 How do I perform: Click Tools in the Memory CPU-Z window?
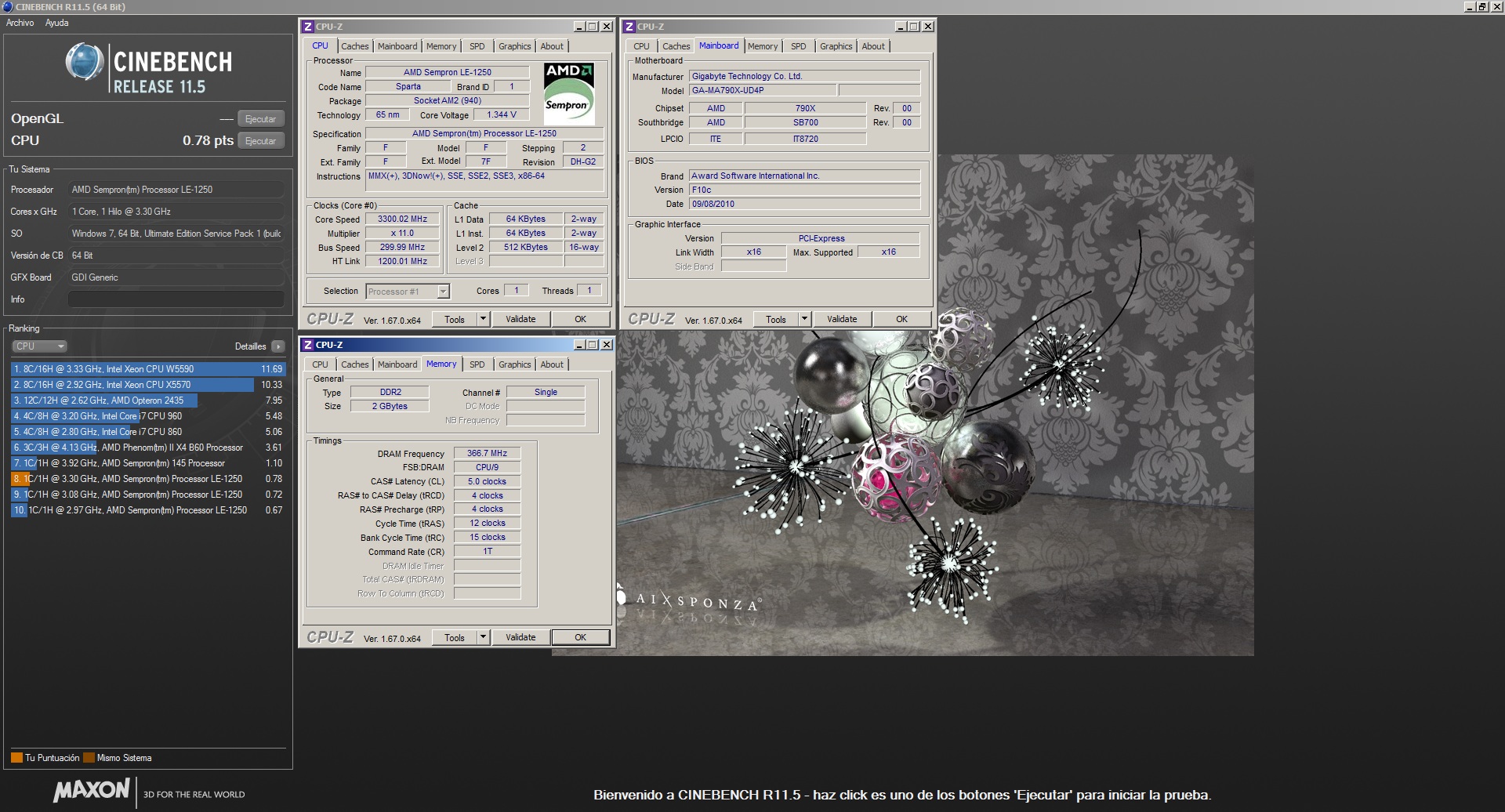455,637
